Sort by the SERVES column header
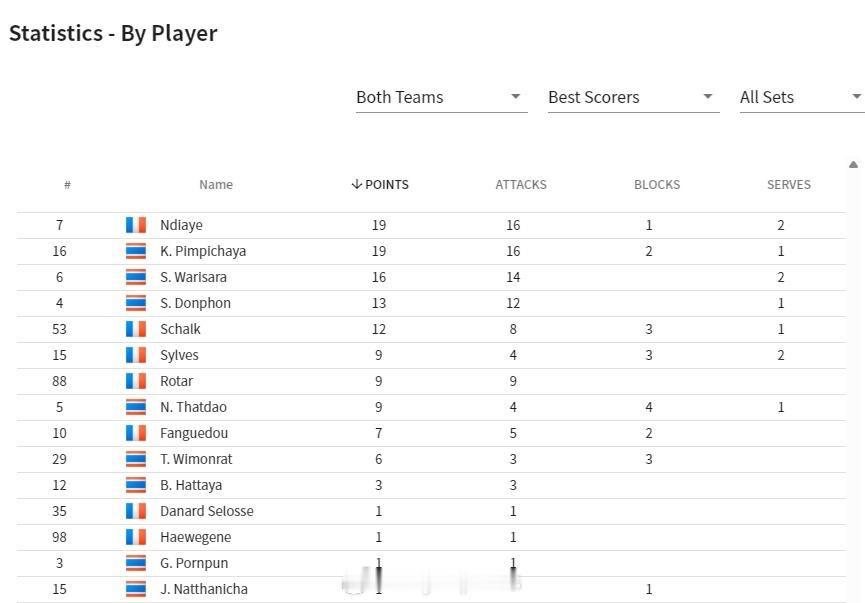Screen dimensions: 865x603 (789, 185)
